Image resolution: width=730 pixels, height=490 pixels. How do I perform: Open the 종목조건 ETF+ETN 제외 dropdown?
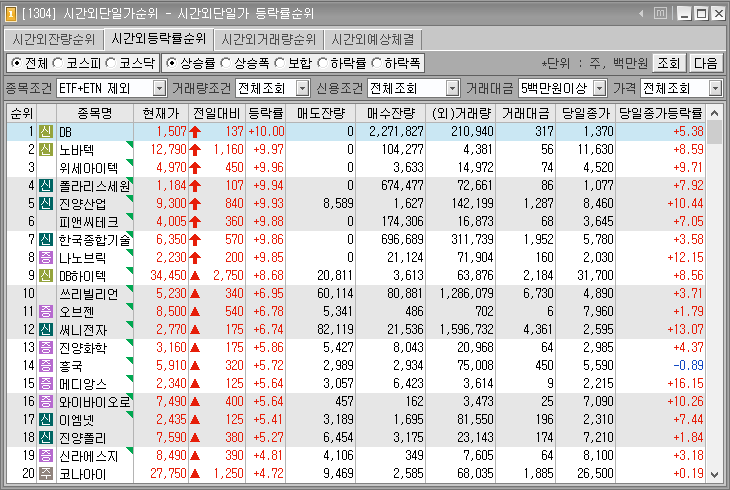click(159, 88)
